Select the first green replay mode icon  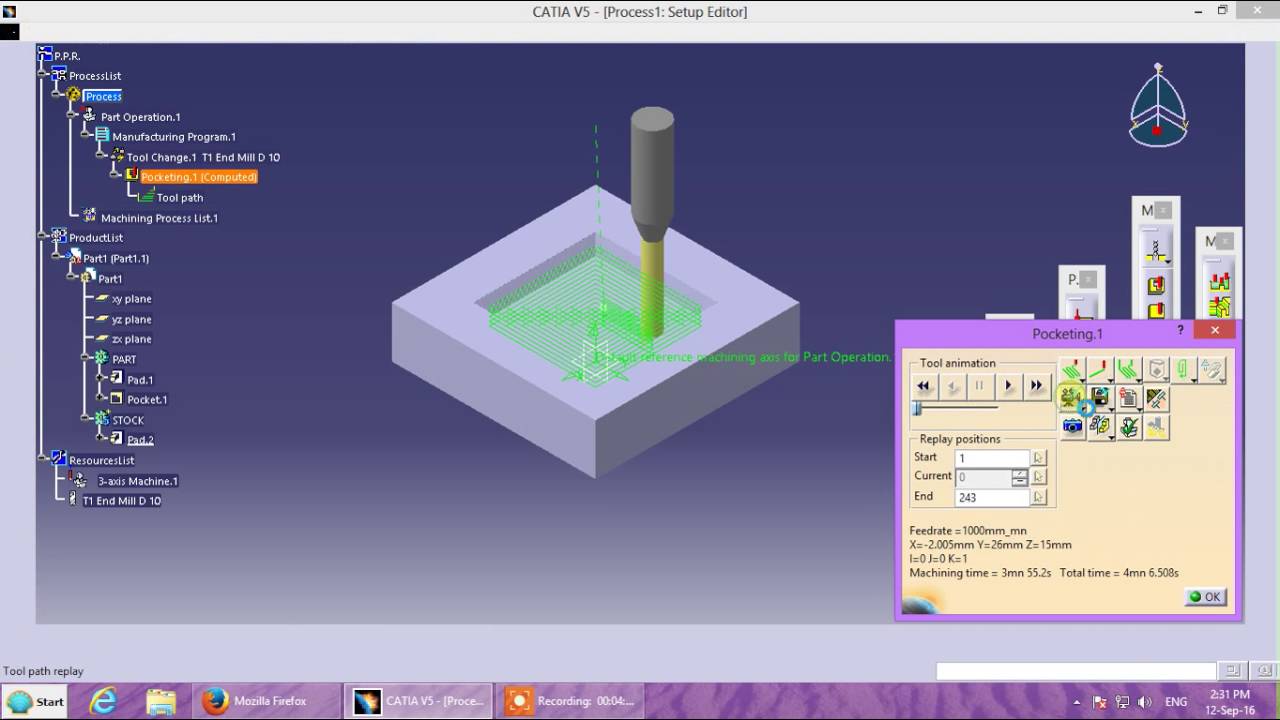pyautogui.click(x=1071, y=370)
